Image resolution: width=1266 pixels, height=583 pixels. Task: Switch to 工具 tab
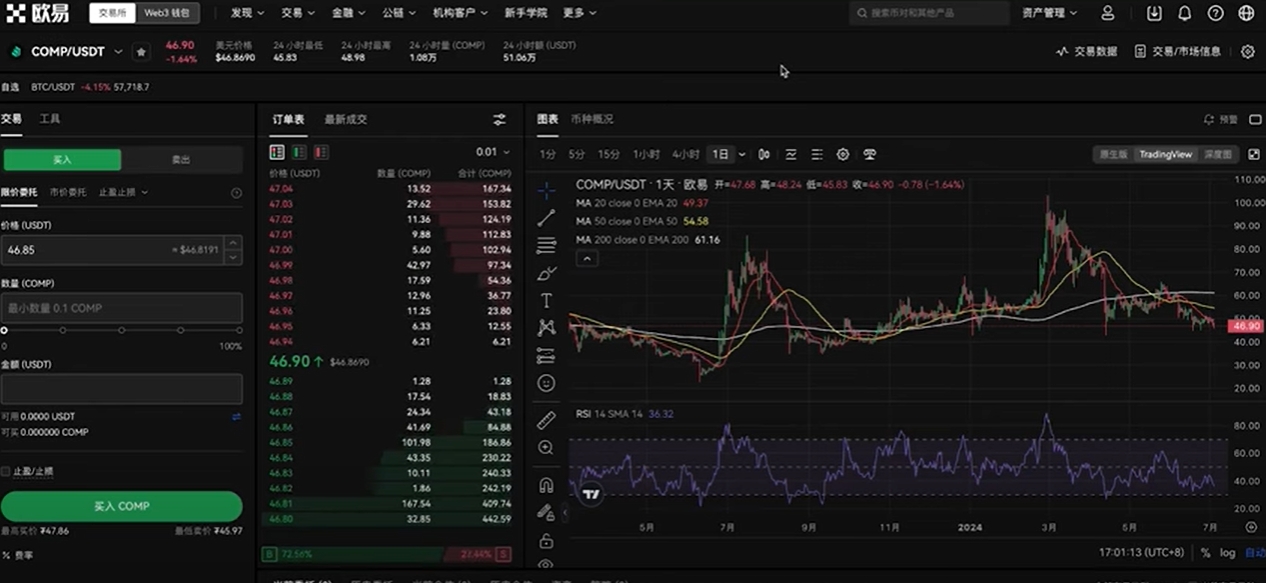pos(49,119)
